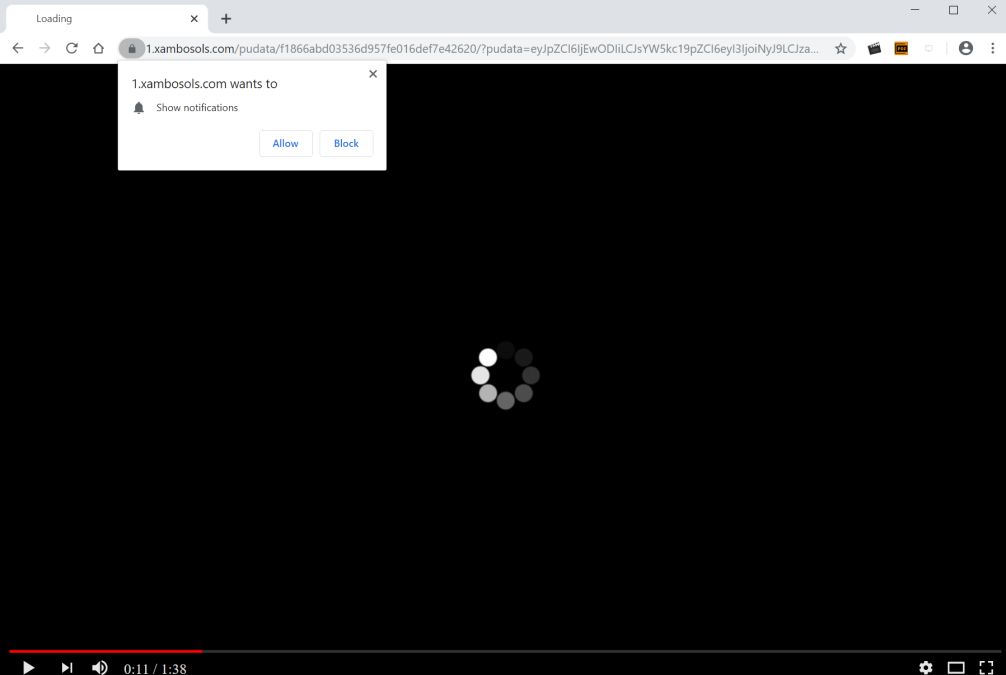Open the browser home page
The height and width of the screenshot is (675, 1006).
pos(98,48)
